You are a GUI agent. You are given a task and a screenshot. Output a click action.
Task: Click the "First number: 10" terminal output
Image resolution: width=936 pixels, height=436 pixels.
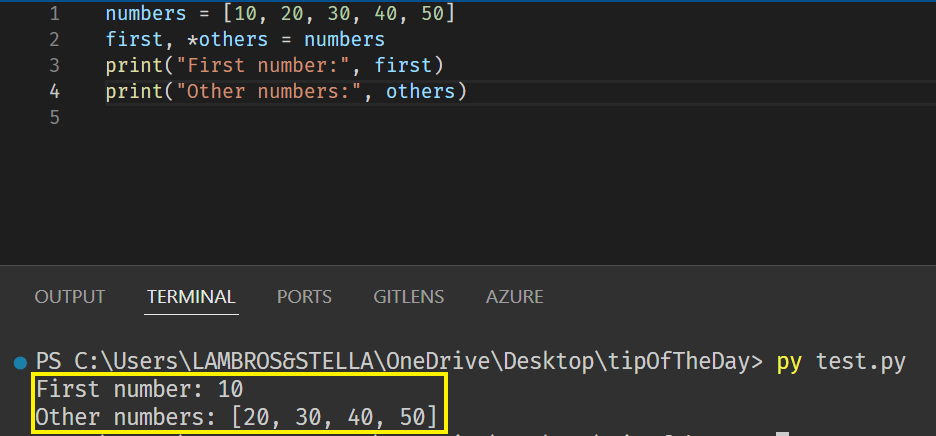coord(139,388)
